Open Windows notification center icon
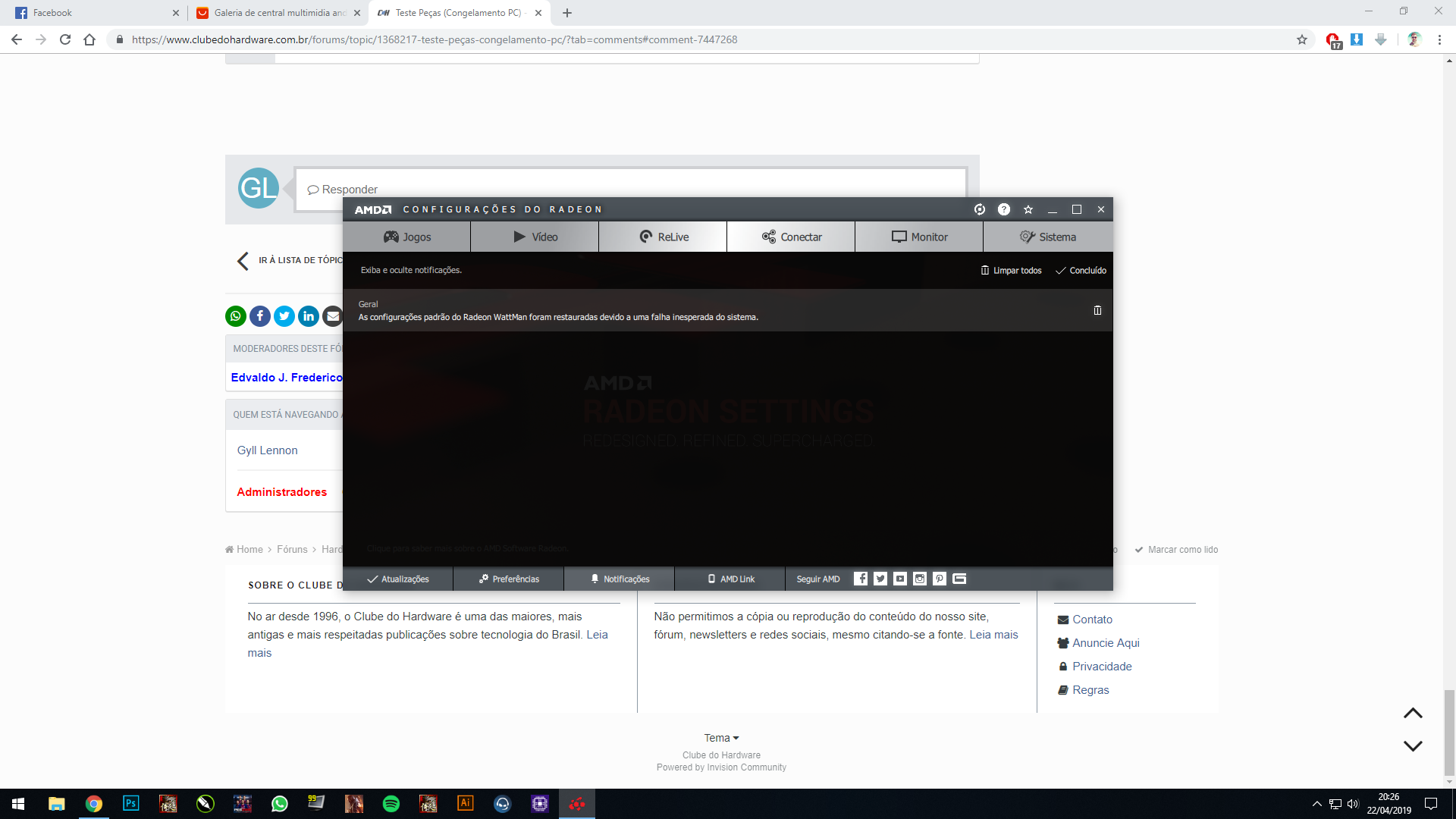The height and width of the screenshot is (819, 1456). (1431, 804)
